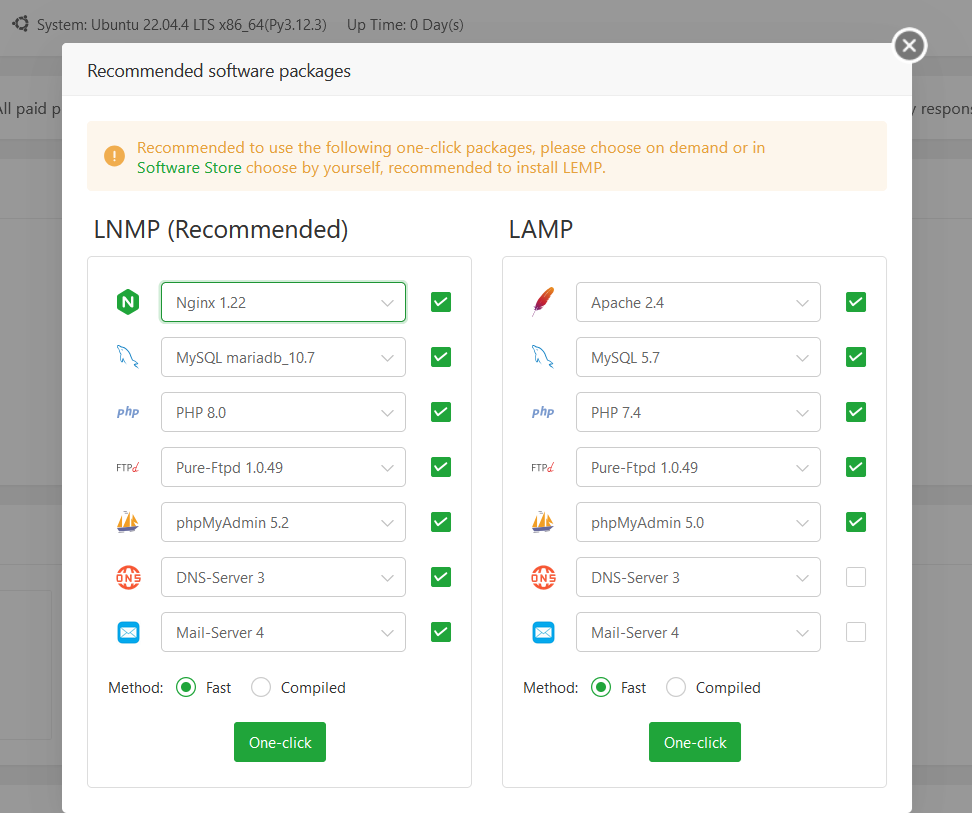Open the Software Store link
The height and width of the screenshot is (813, 972).
(x=189, y=168)
